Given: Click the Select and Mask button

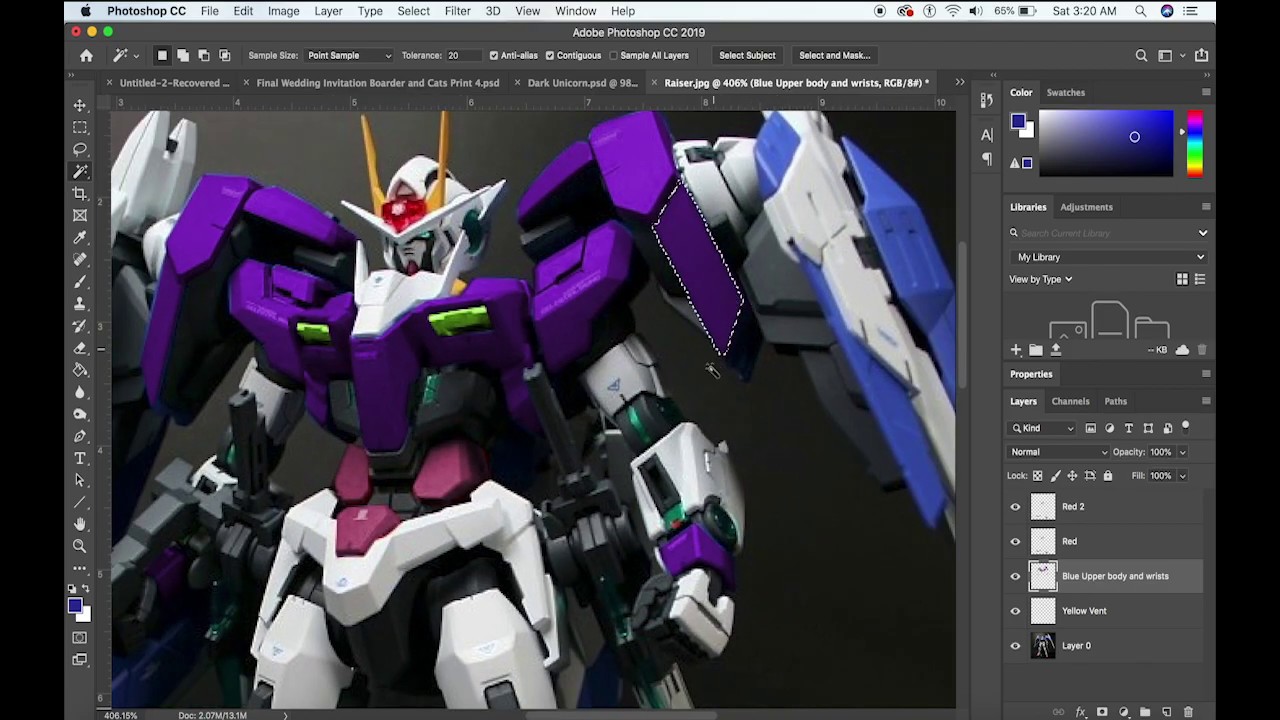Looking at the screenshot, I should click(835, 56).
